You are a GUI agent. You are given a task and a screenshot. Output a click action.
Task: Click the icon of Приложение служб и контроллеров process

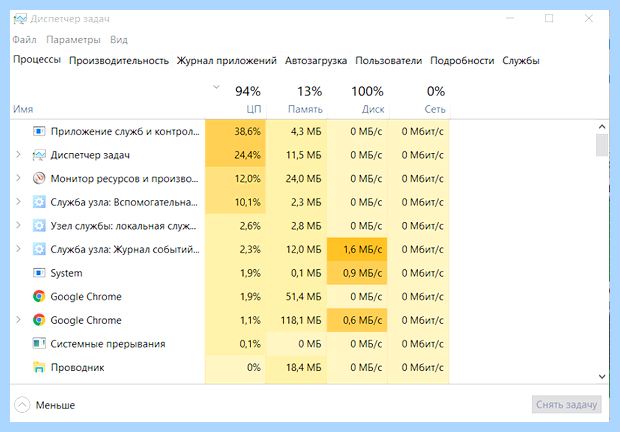tap(39, 131)
